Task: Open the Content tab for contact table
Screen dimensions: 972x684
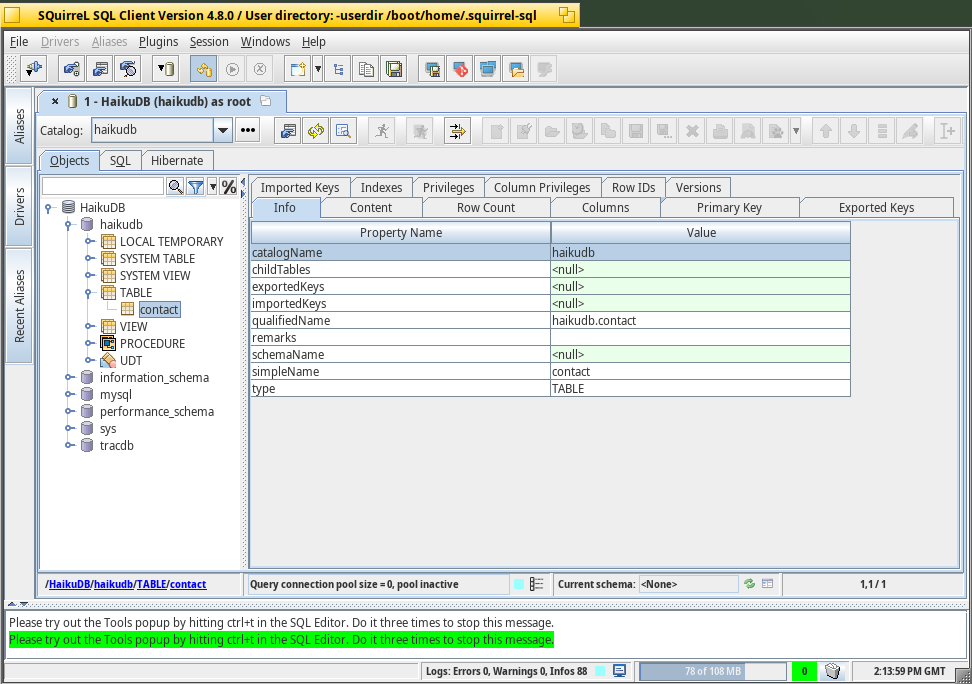Action: (x=371, y=208)
